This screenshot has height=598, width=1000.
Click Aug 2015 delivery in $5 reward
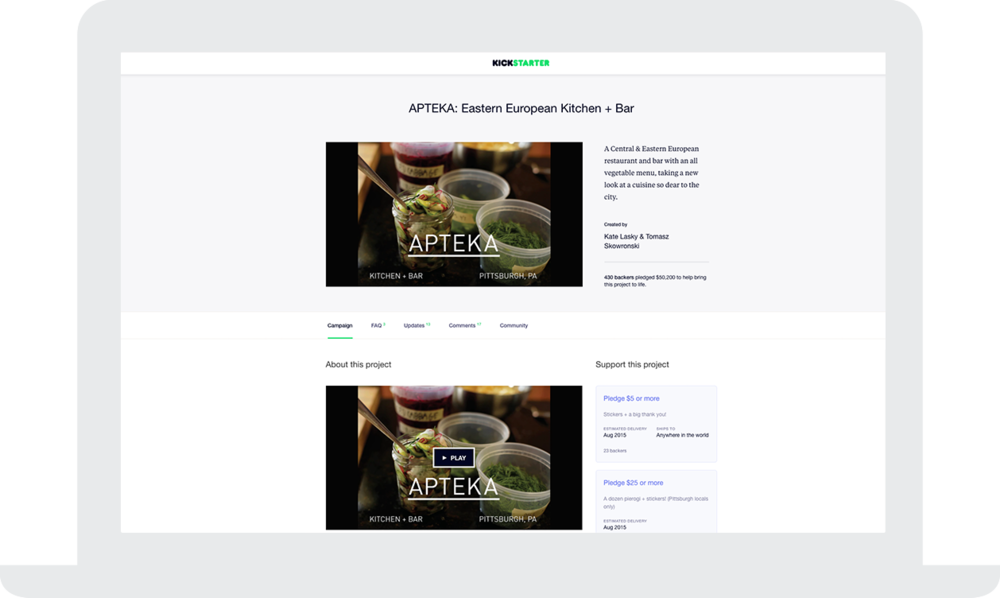coord(615,435)
